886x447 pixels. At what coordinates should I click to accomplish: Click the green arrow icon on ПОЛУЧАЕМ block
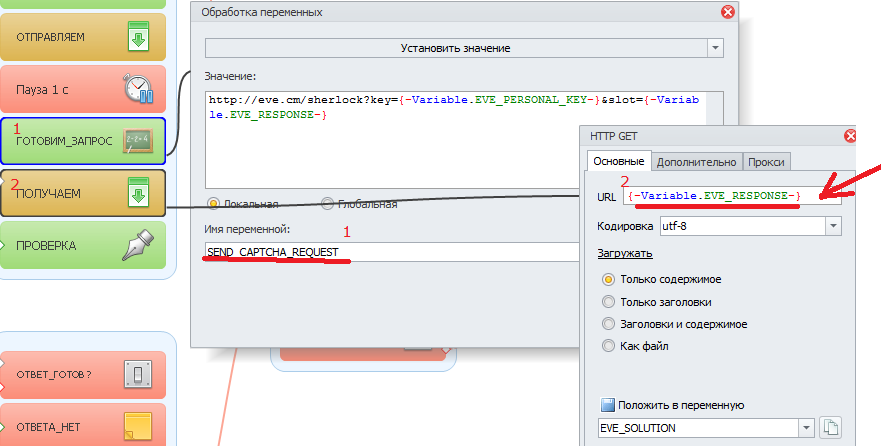(x=137, y=193)
